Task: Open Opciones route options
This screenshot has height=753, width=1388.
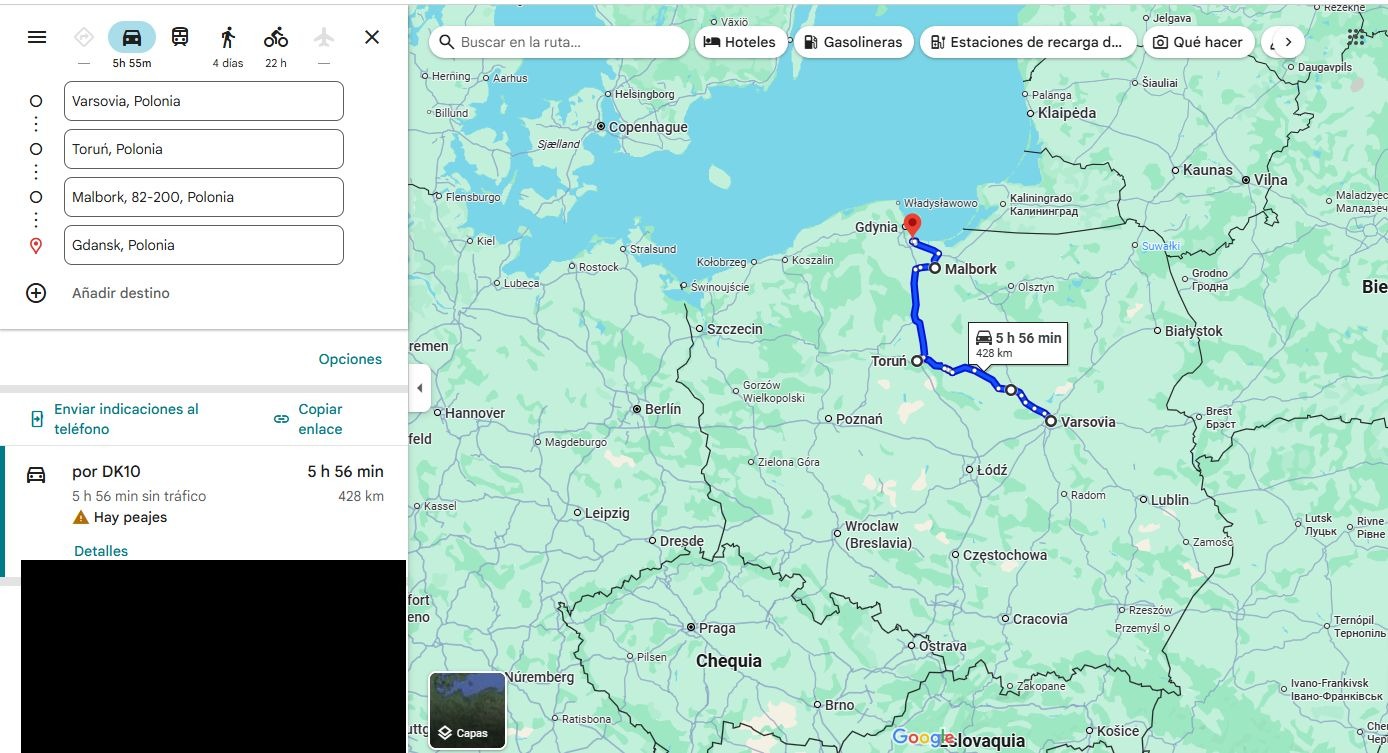Action: tap(350, 359)
